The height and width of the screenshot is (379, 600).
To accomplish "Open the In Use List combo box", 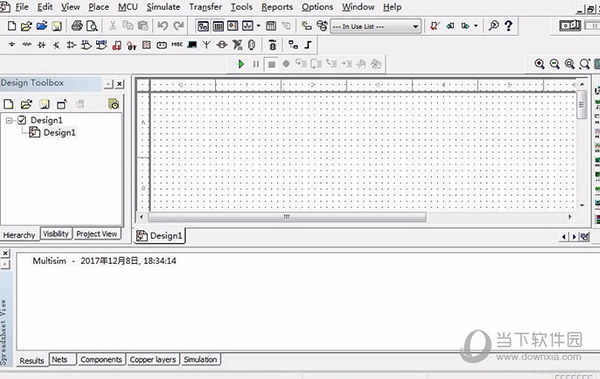I will click(376, 26).
